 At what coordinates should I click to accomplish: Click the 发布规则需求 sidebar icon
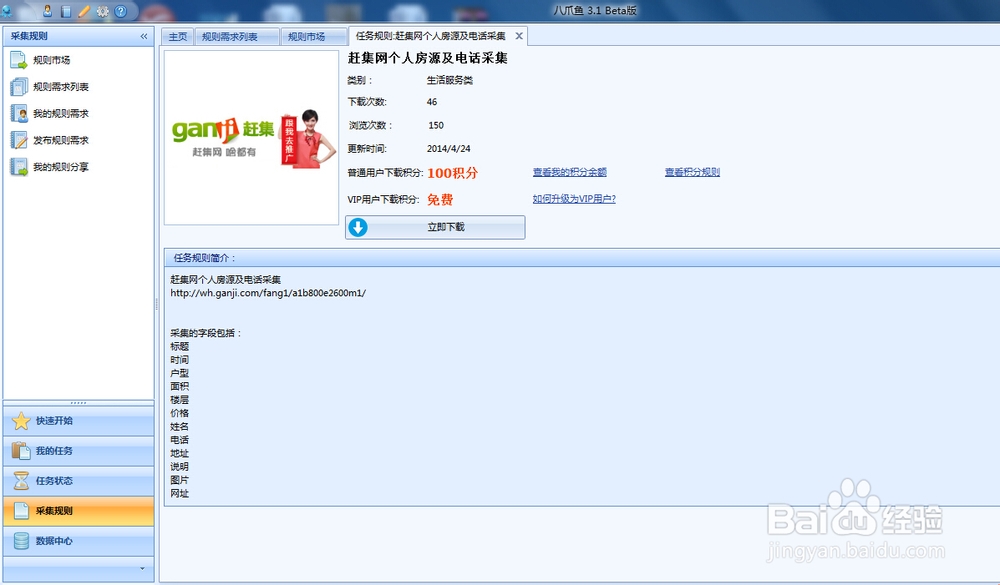point(18,140)
